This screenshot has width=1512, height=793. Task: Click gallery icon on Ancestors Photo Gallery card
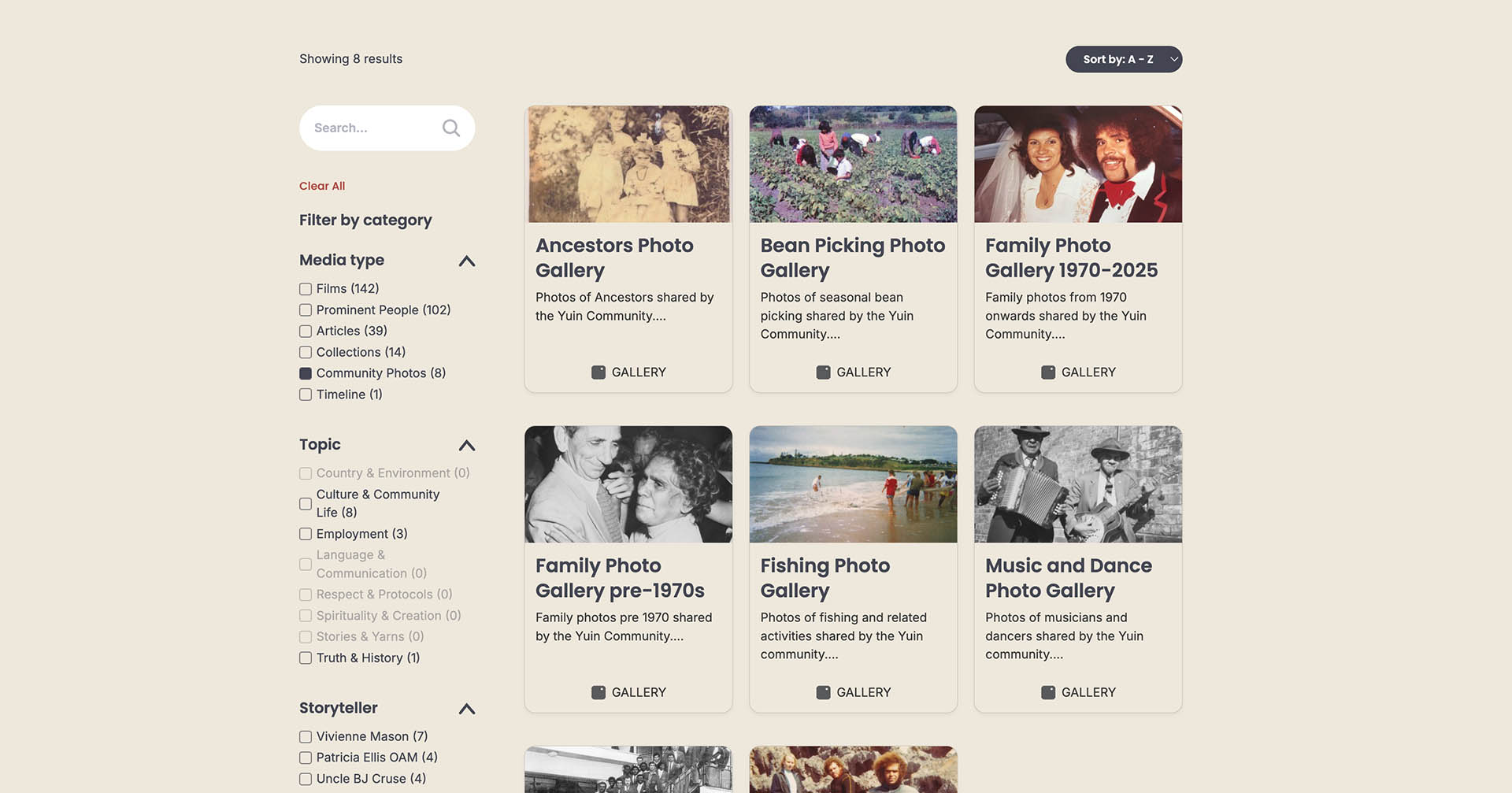598,372
